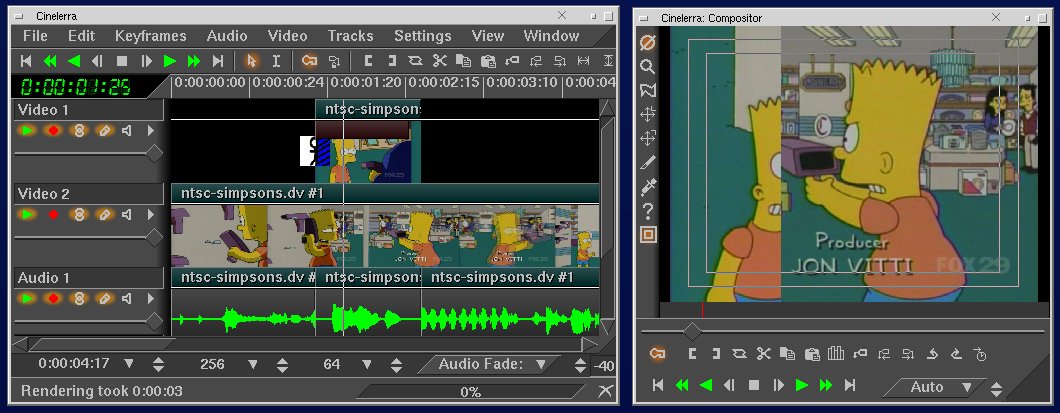The image size is (1060, 413).
Task: Mute the Audio 1 track
Action: pos(128,298)
